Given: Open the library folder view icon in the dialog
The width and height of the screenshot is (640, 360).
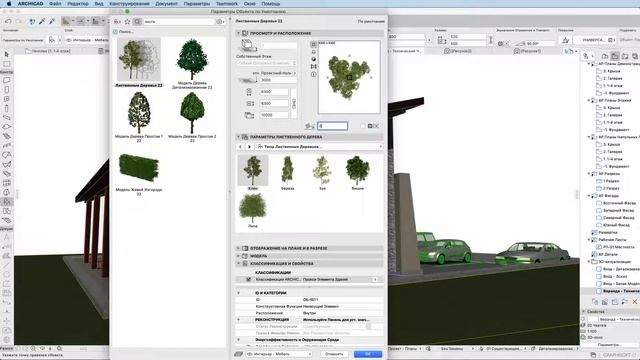Looking at the screenshot, I should pyautogui.click(x=117, y=22).
